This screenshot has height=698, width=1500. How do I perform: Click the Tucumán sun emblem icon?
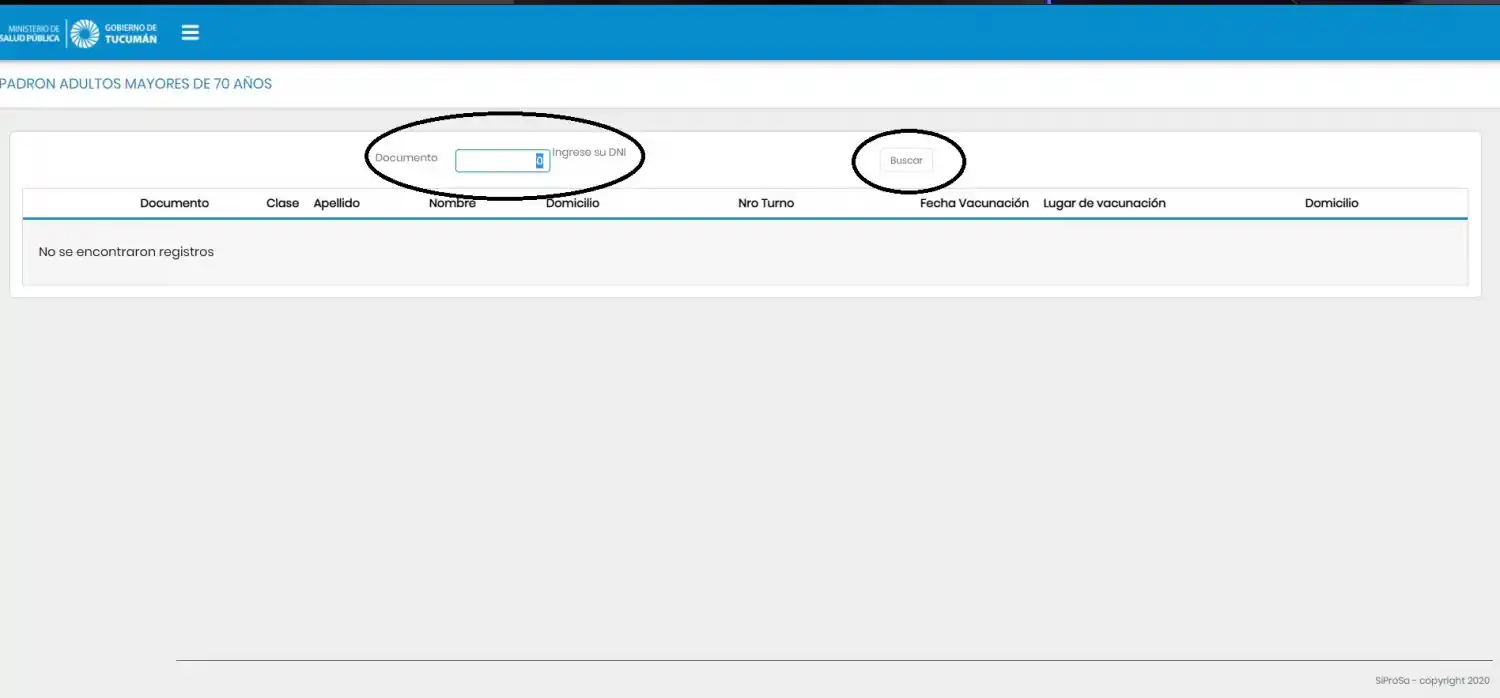pos(84,33)
